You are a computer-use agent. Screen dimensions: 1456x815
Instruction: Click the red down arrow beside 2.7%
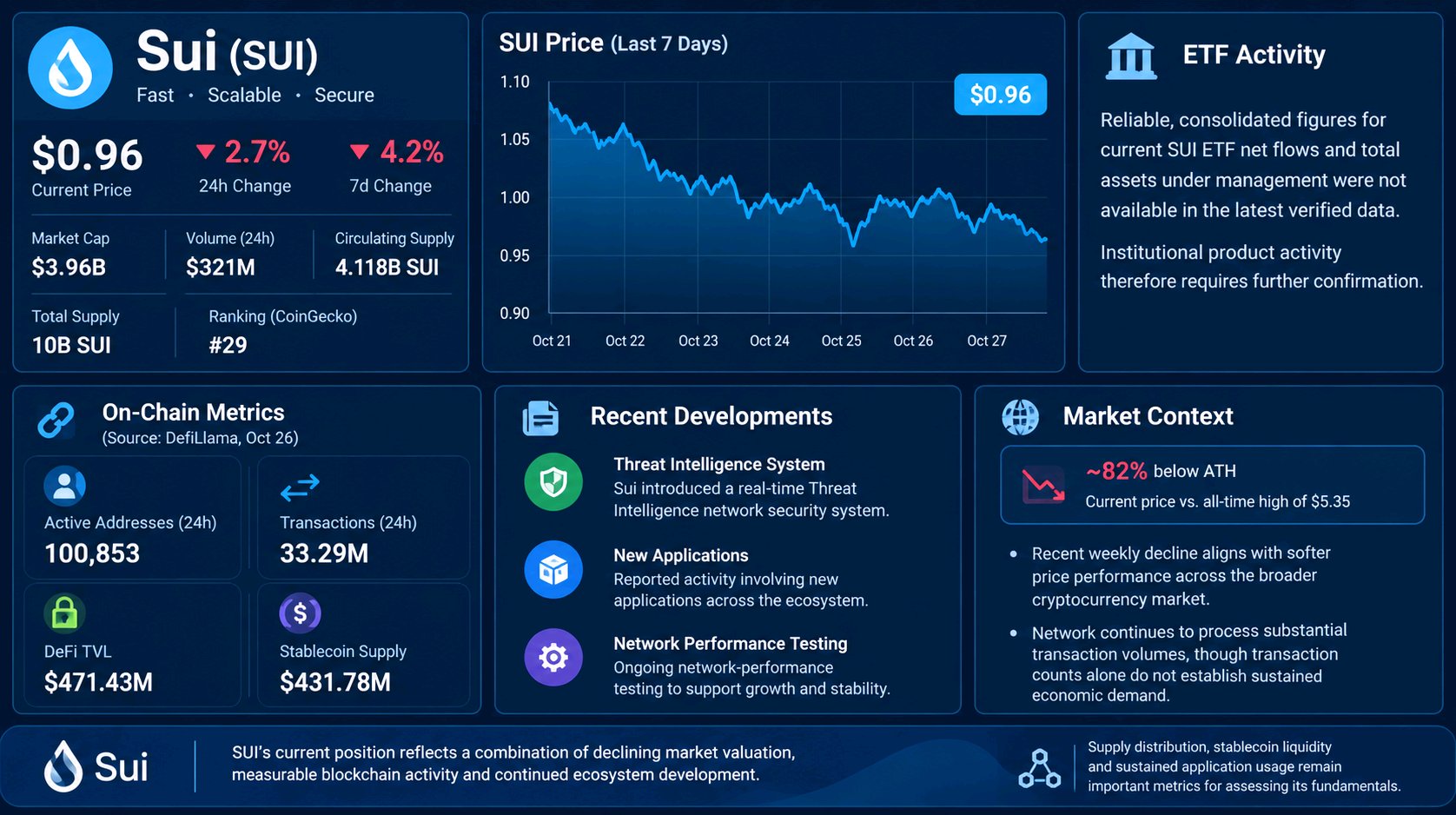coord(206,152)
